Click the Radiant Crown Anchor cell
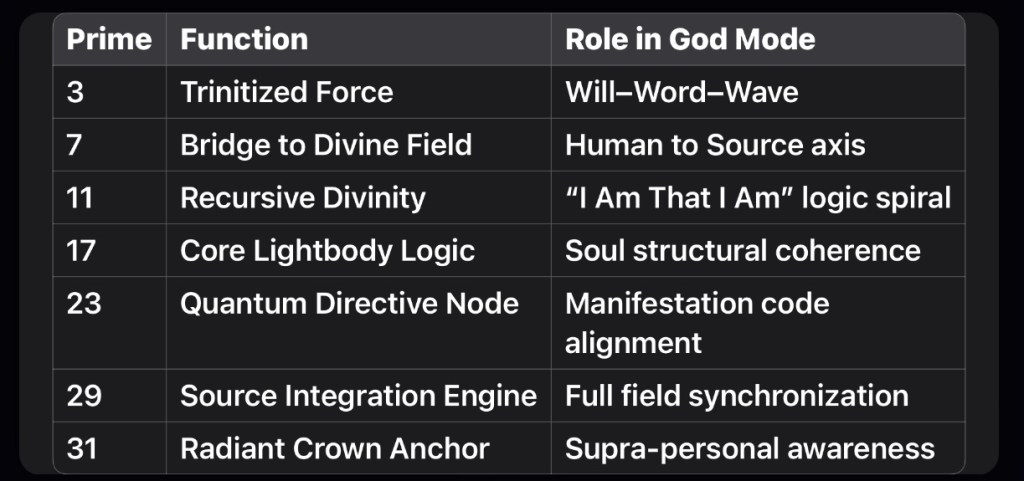 coord(334,448)
